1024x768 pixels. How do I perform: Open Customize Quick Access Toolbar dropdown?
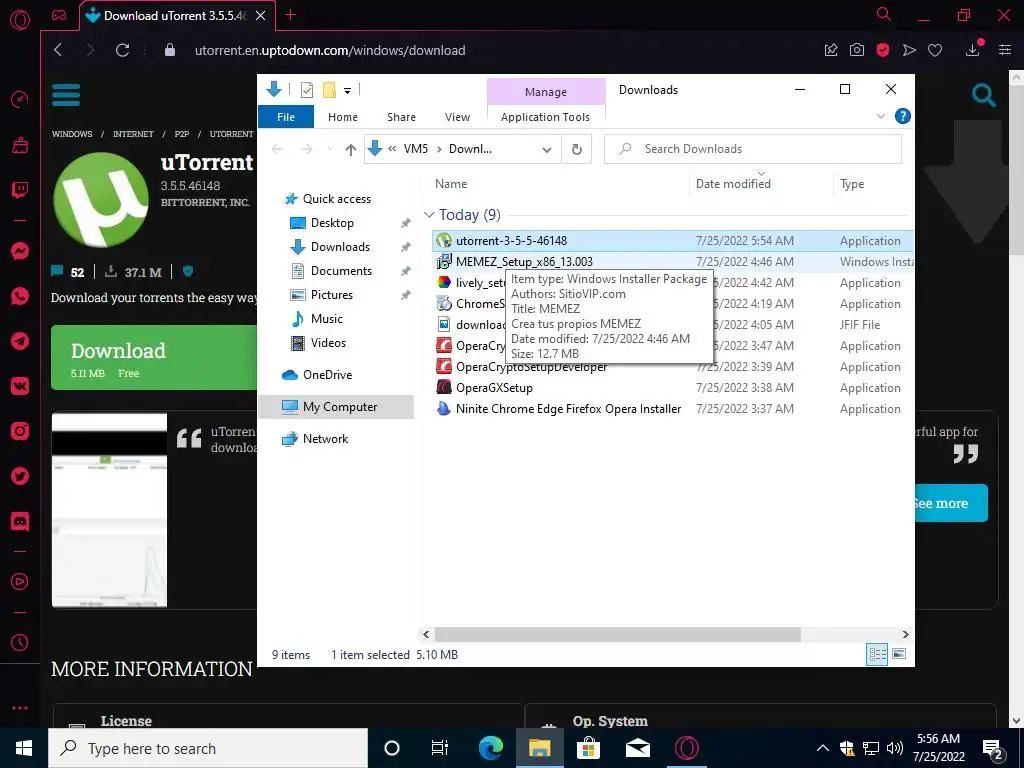pos(347,91)
